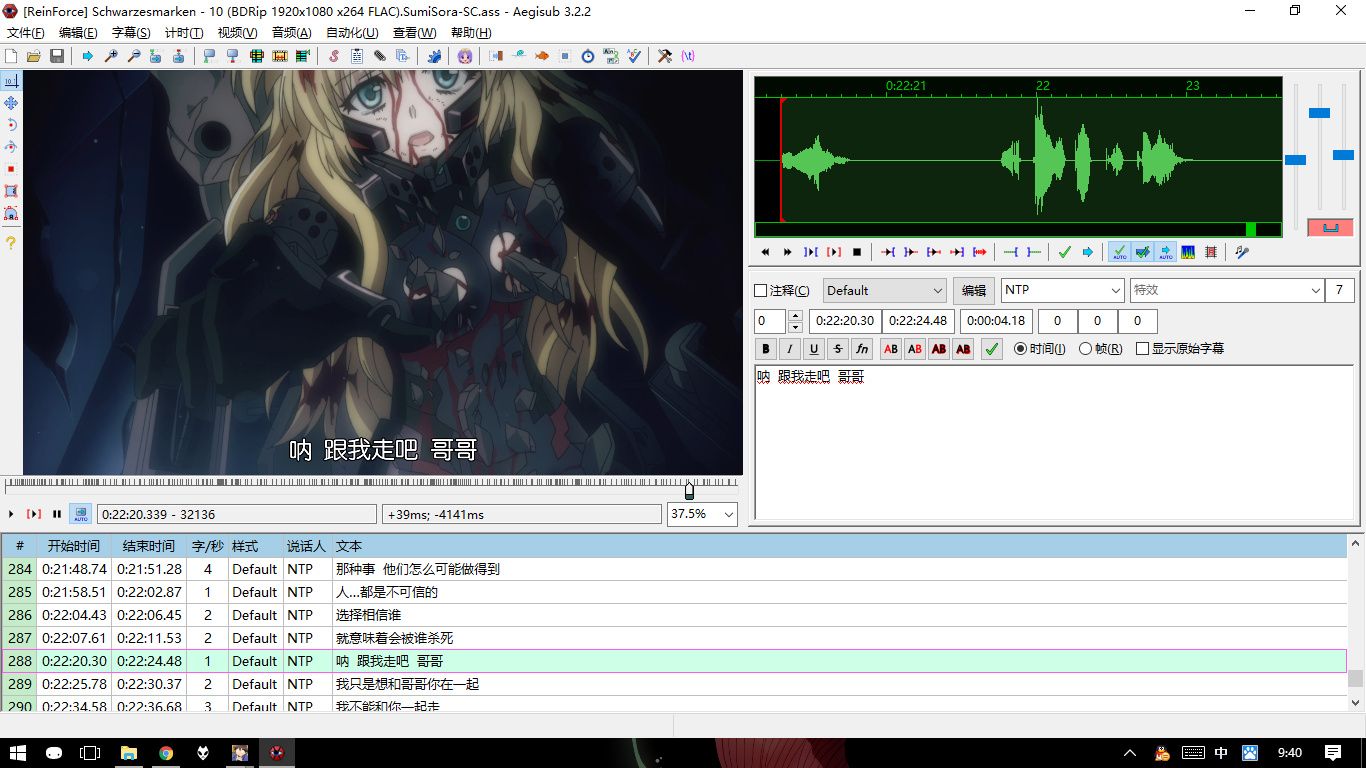The image size is (1366, 768).
Task: Open attachments paperclip icon
Action: point(380,56)
